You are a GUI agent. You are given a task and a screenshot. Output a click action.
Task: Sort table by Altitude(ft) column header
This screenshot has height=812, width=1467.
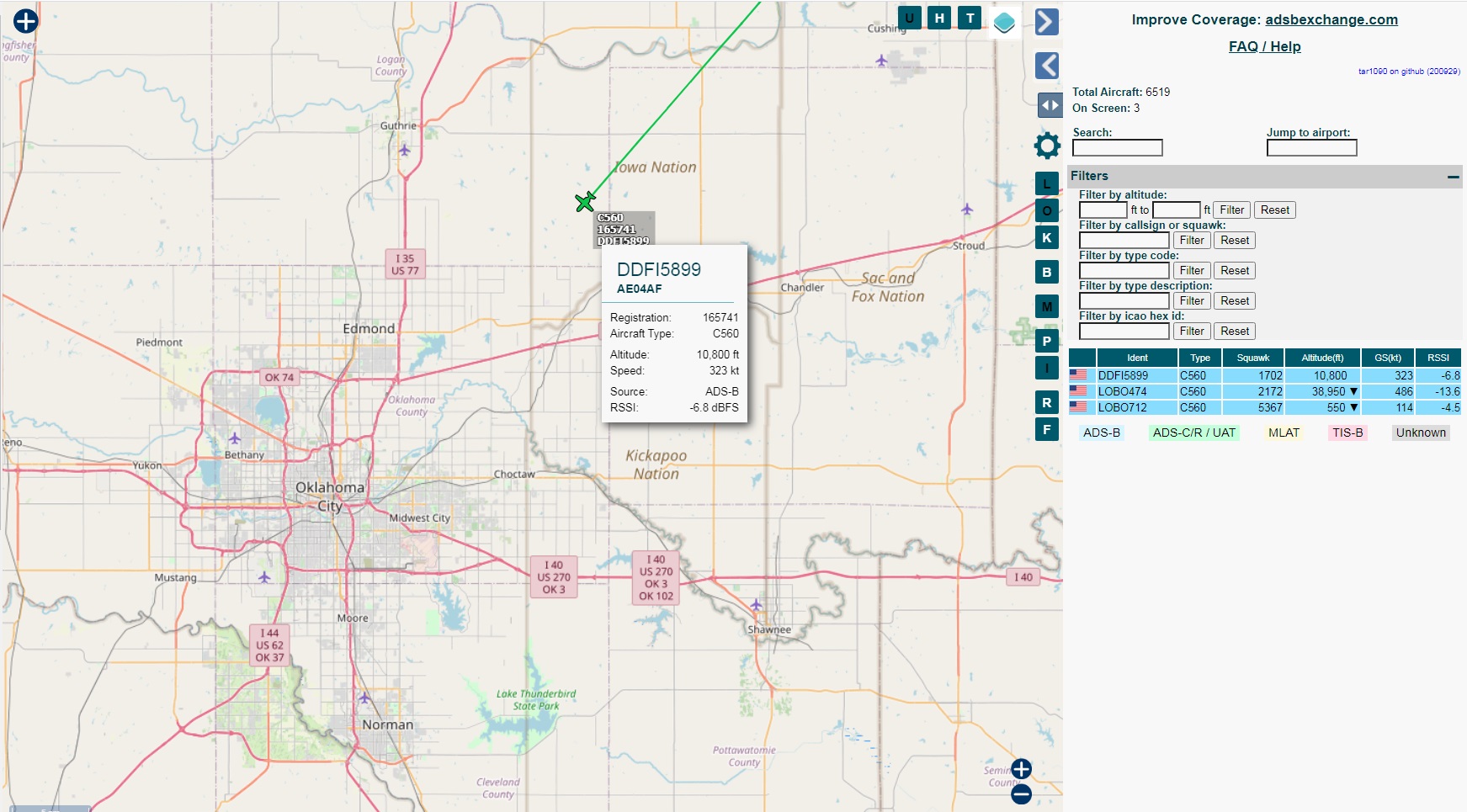(1321, 358)
